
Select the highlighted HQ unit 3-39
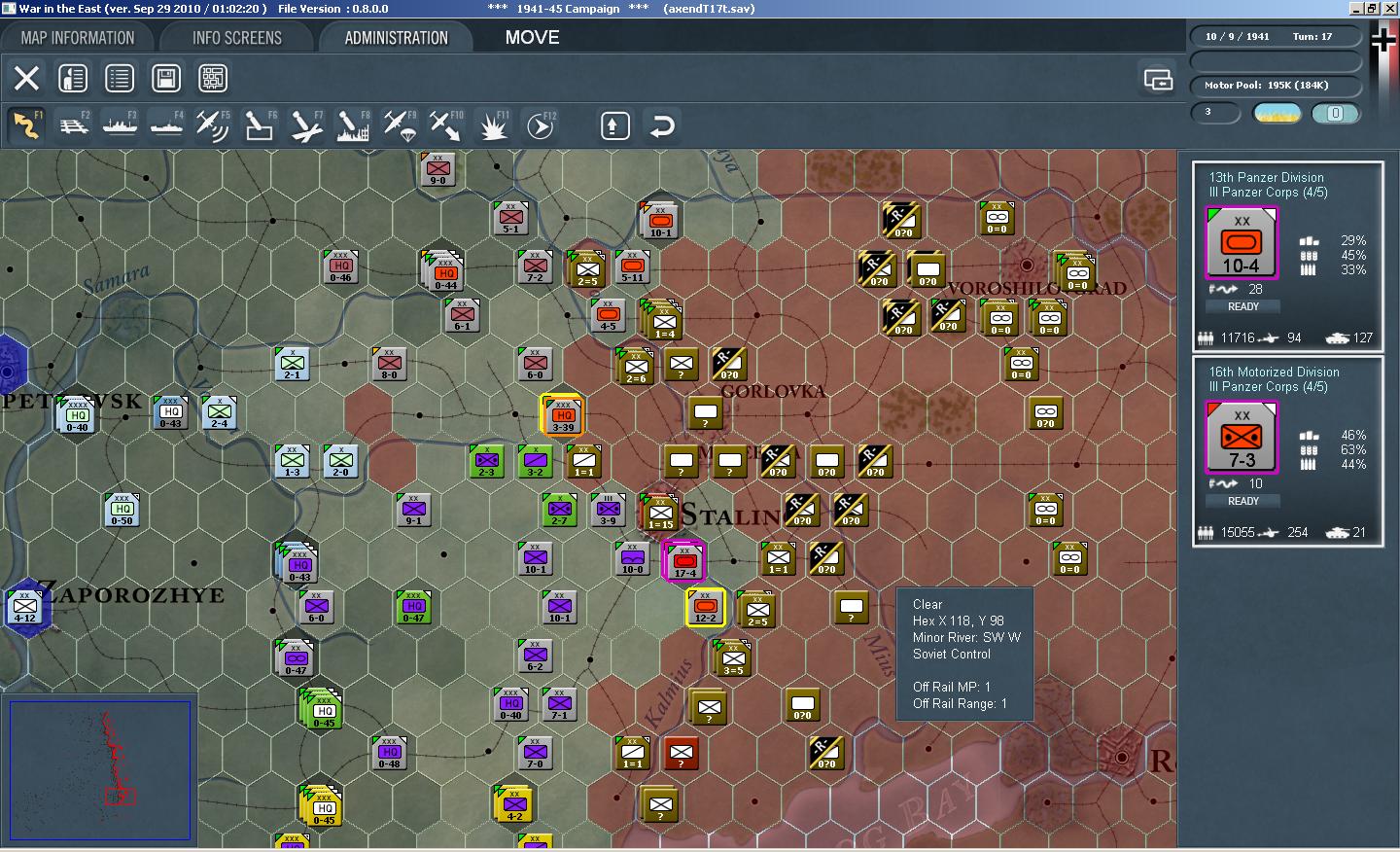tap(563, 414)
